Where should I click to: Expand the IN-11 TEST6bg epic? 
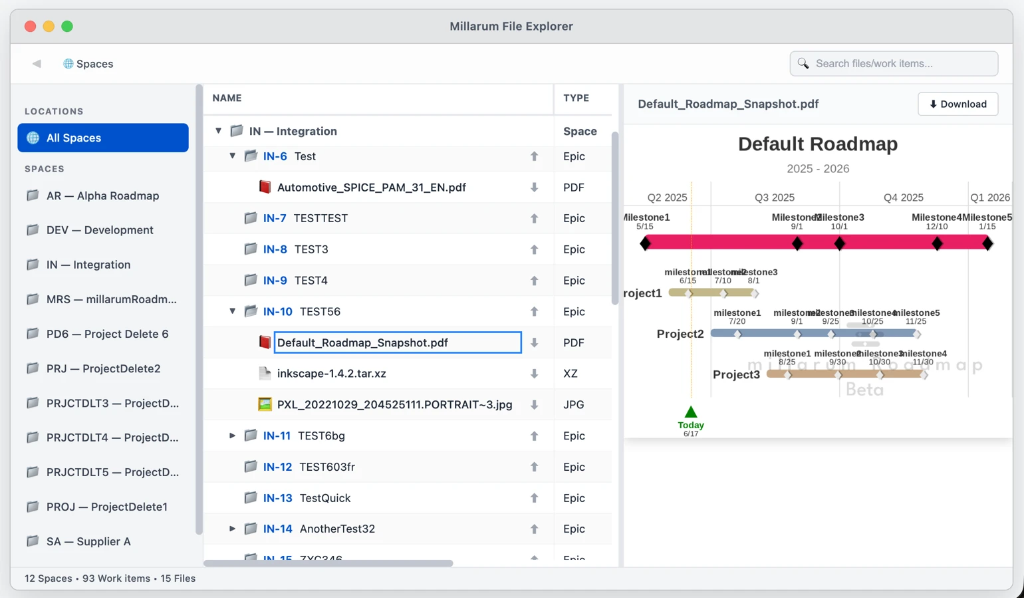pos(232,435)
